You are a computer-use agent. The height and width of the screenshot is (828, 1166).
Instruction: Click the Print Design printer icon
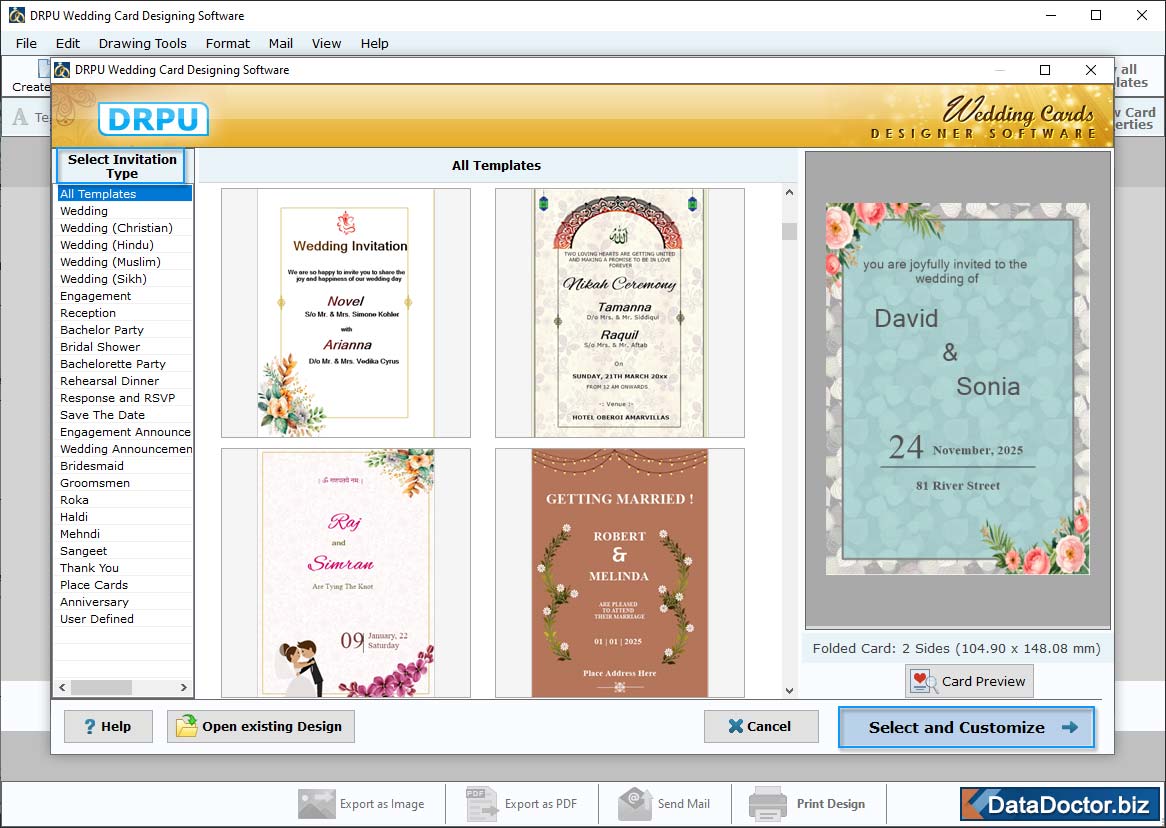pos(767,803)
